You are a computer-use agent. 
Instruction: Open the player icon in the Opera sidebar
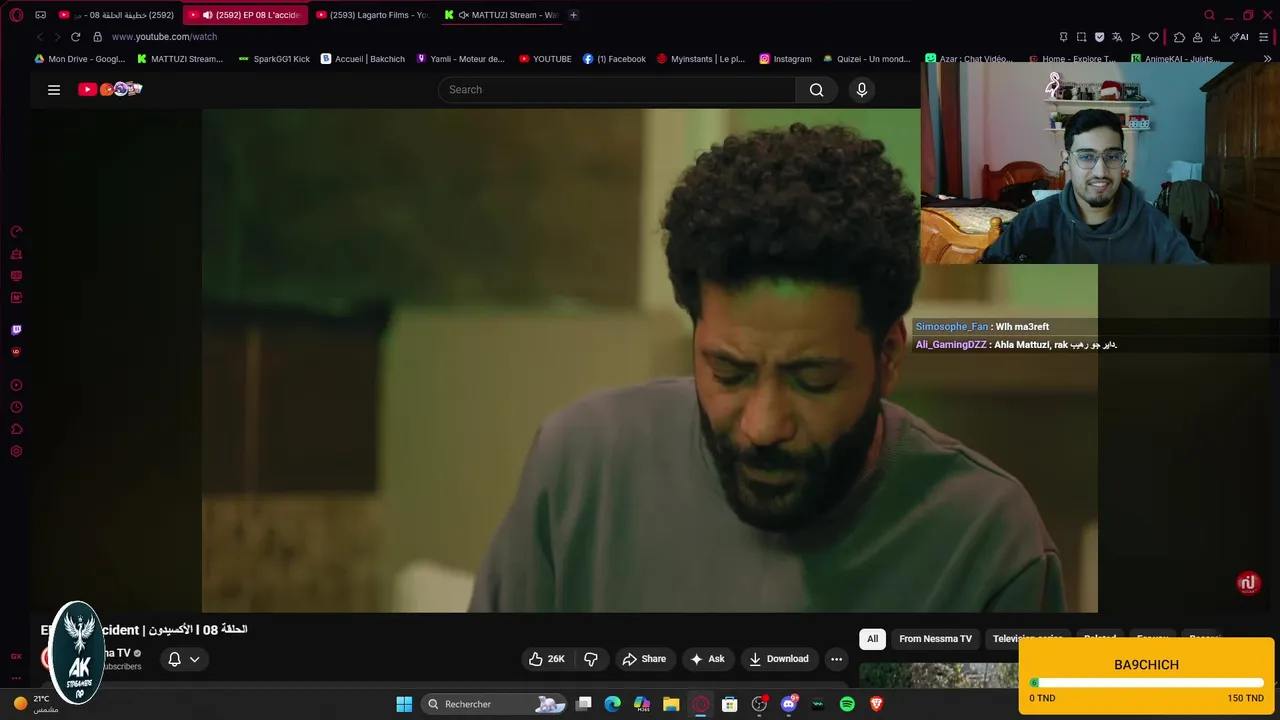[16, 385]
